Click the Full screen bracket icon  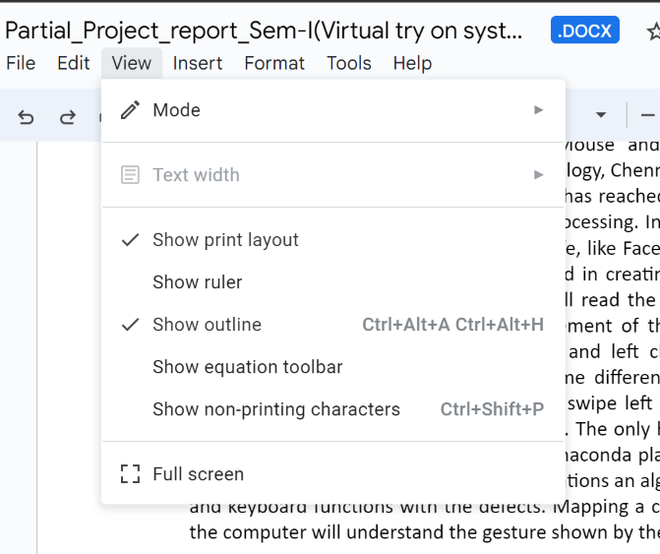click(130, 474)
